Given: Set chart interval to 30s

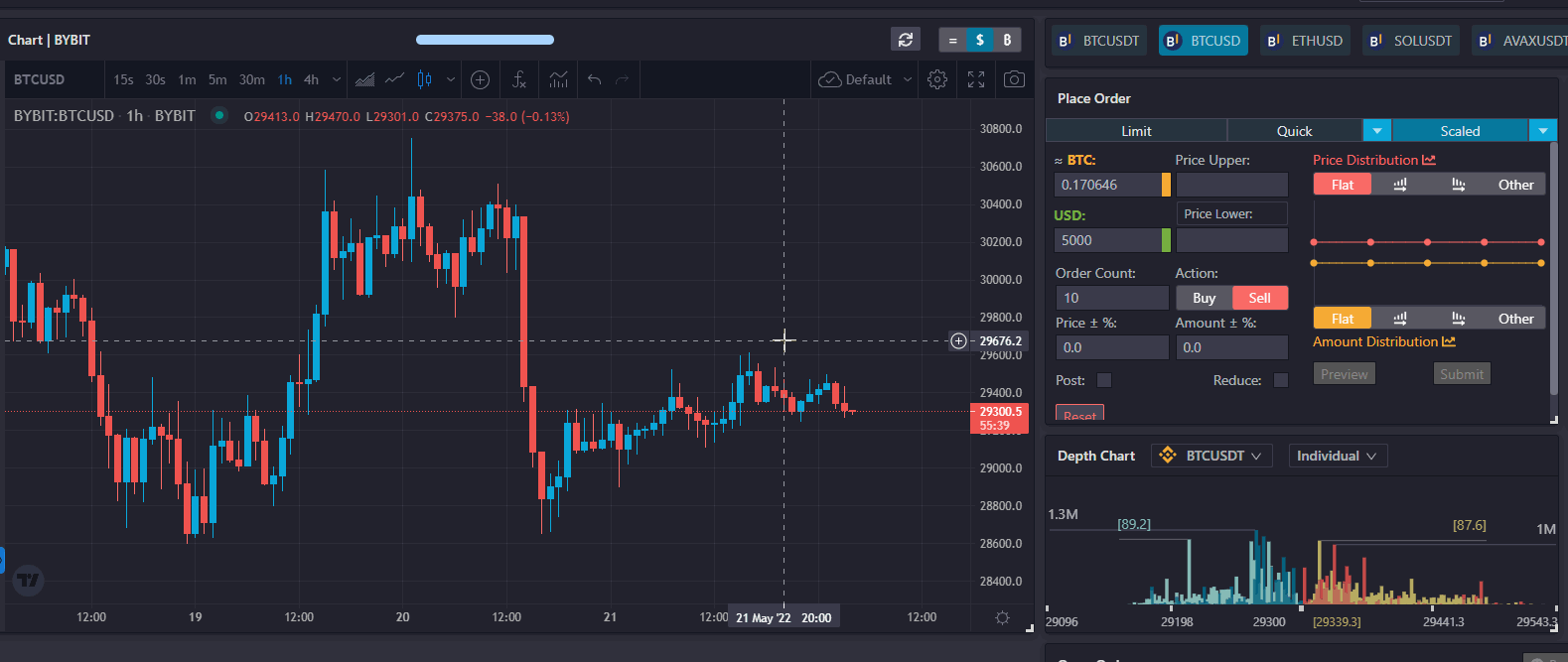Looking at the screenshot, I should (155, 79).
